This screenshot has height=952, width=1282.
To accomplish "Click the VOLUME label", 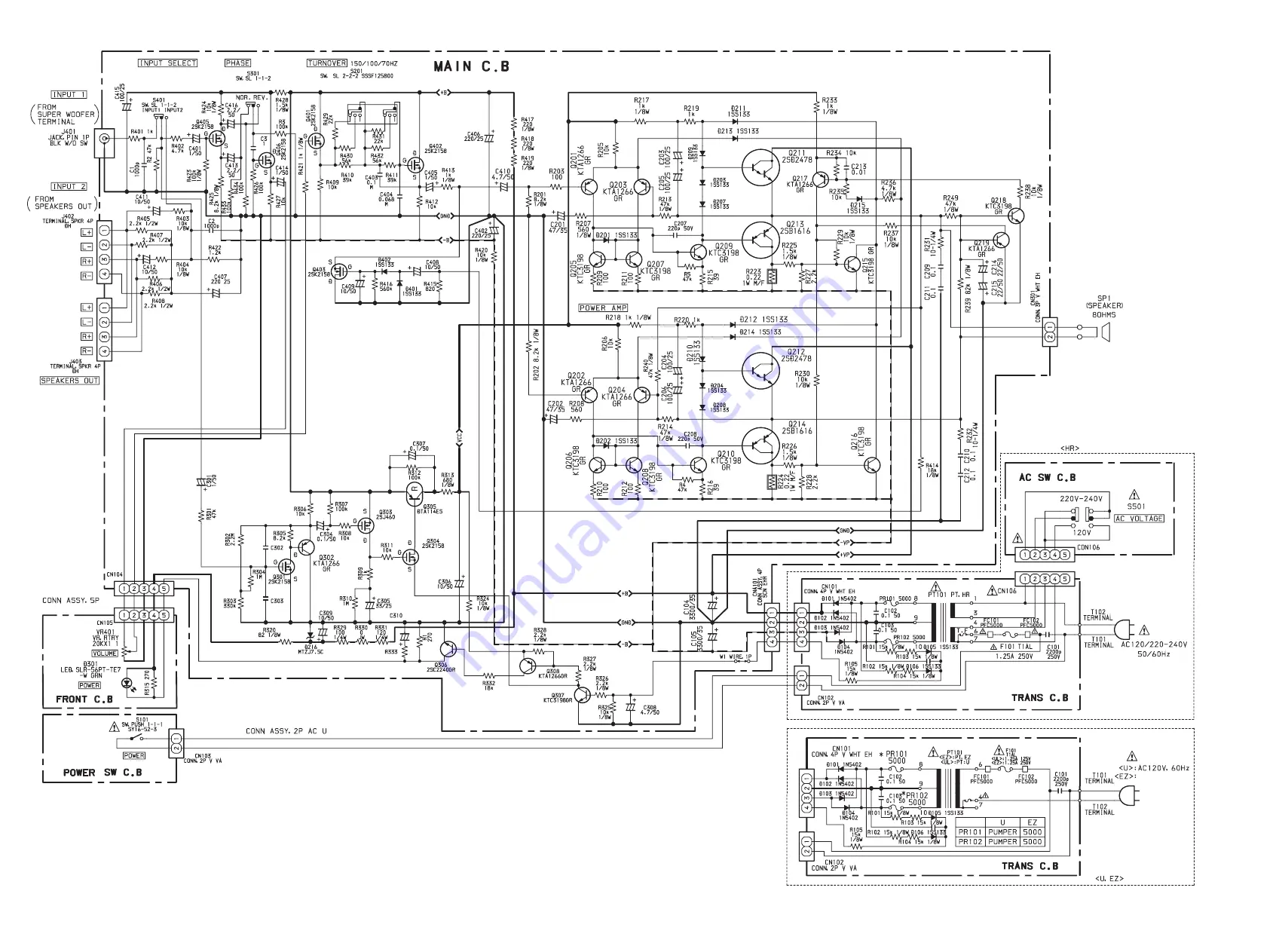I will pos(106,654).
